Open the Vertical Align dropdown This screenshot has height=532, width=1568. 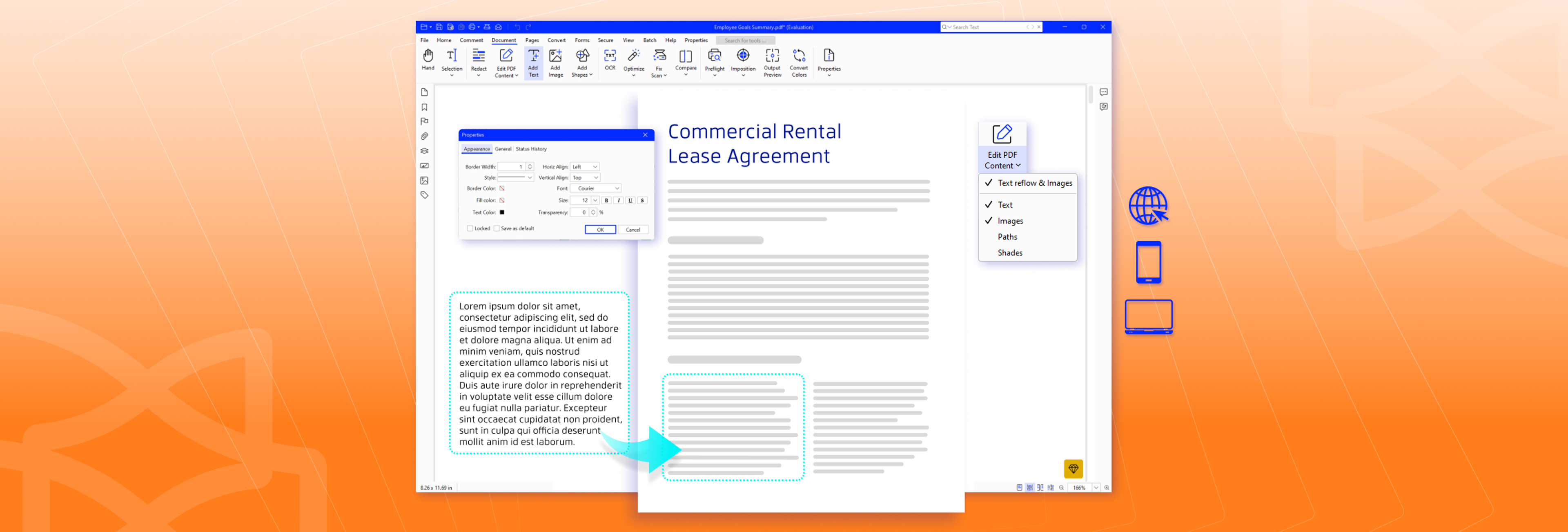[585, 177]
